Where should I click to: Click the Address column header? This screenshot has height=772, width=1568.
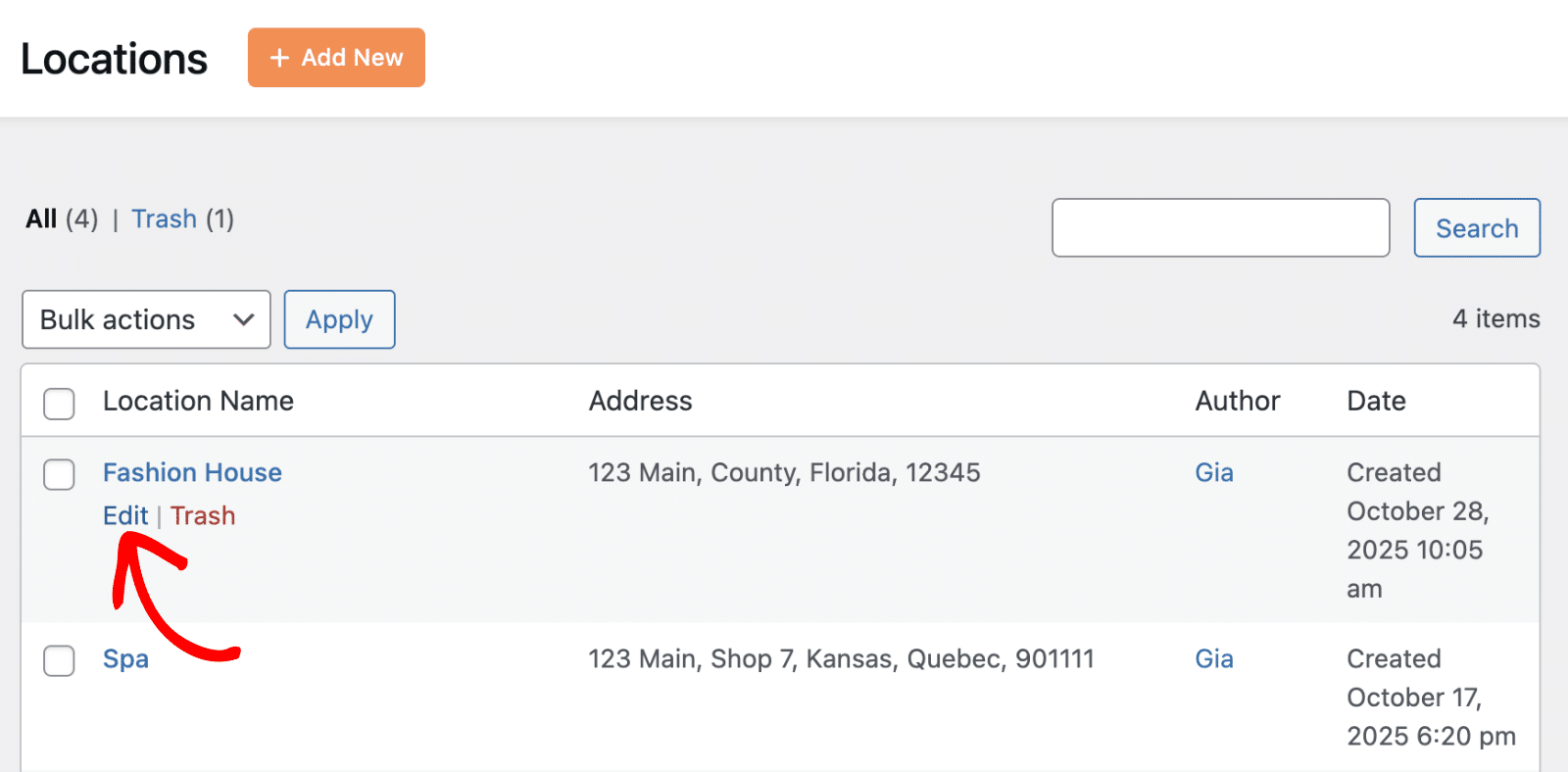[x=640, y=401]
